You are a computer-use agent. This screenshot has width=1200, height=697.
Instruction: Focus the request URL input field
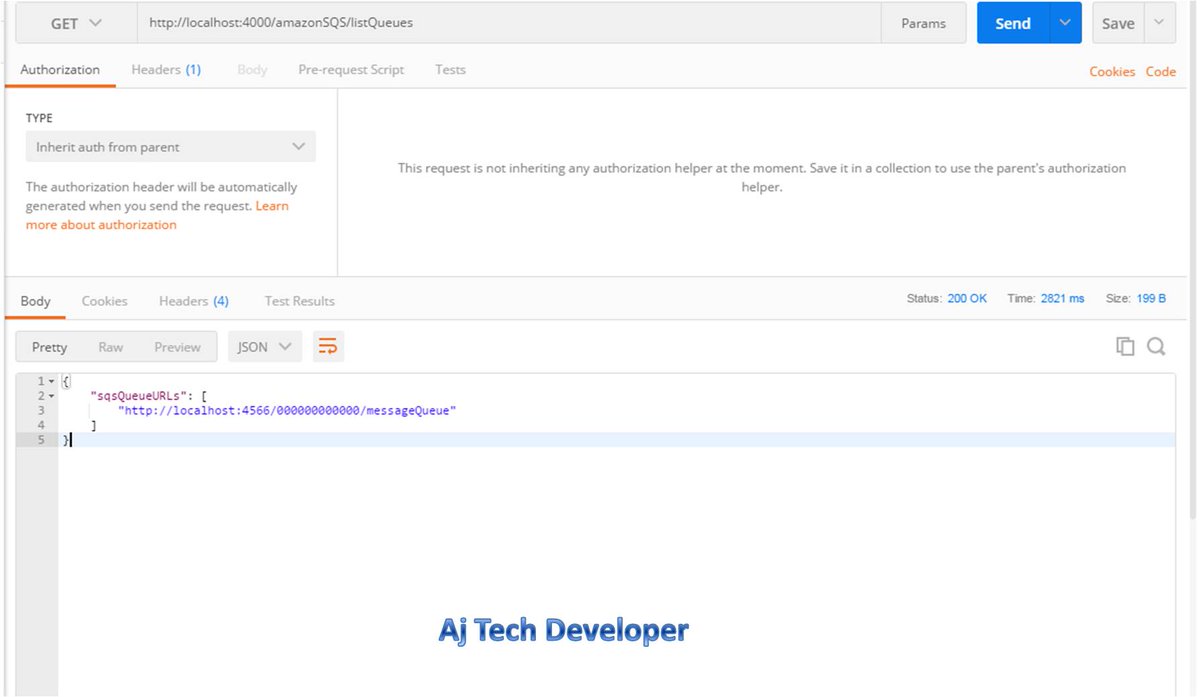[x=508, y=23]
